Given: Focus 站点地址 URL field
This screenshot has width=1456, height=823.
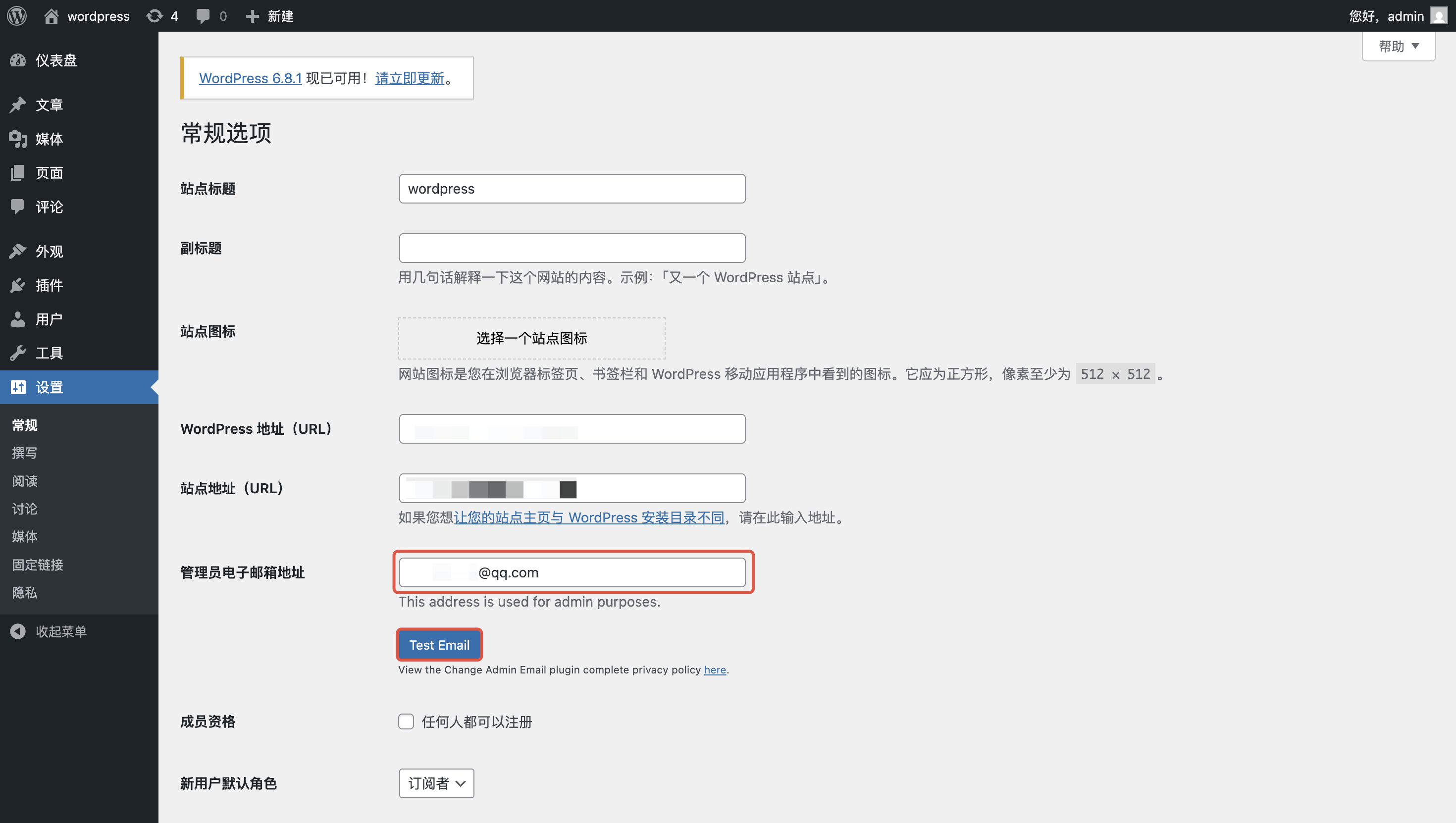Looking at the screenshot, I should tap(572, 488).
